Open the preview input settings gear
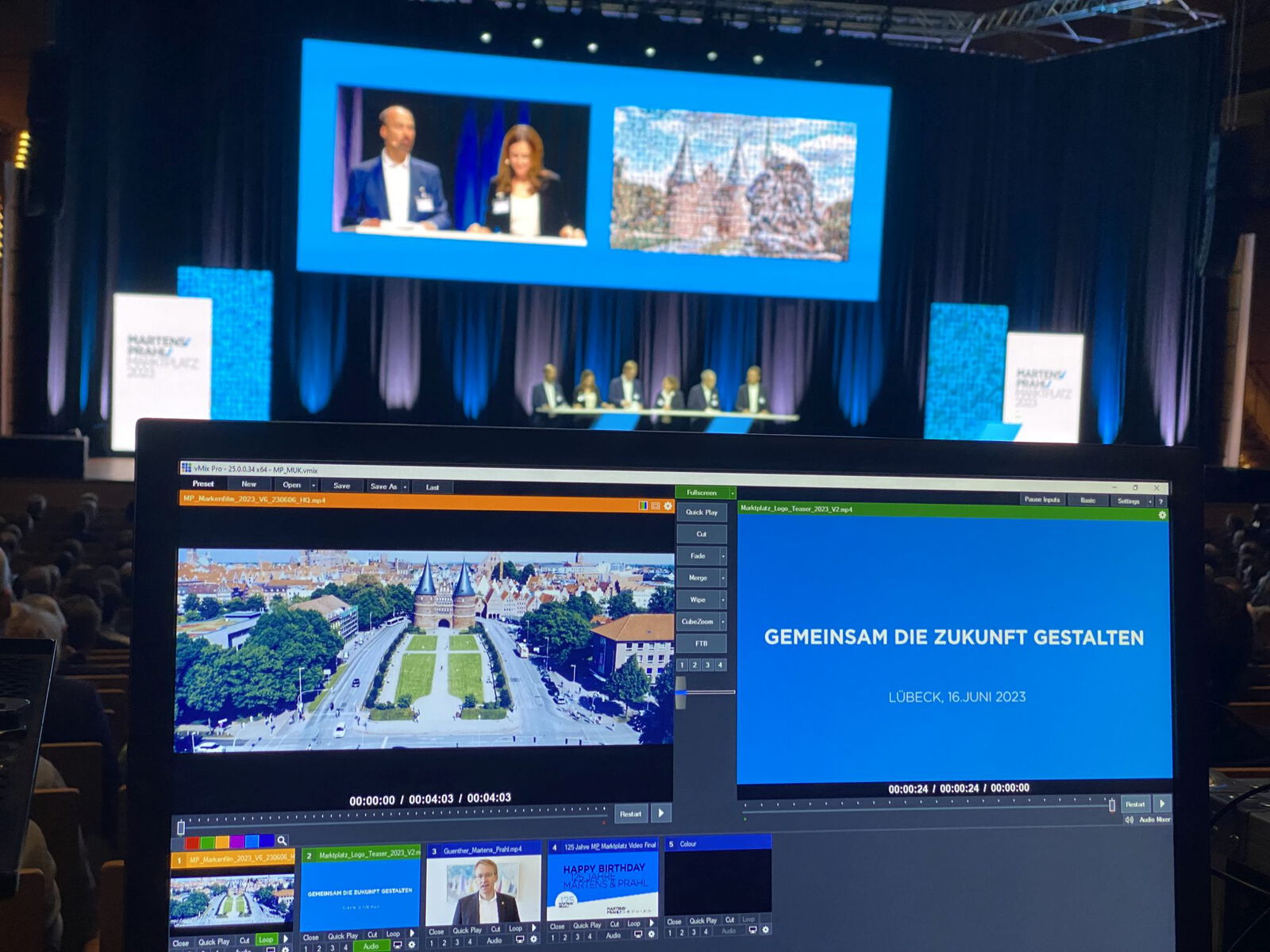 (668, 506)
